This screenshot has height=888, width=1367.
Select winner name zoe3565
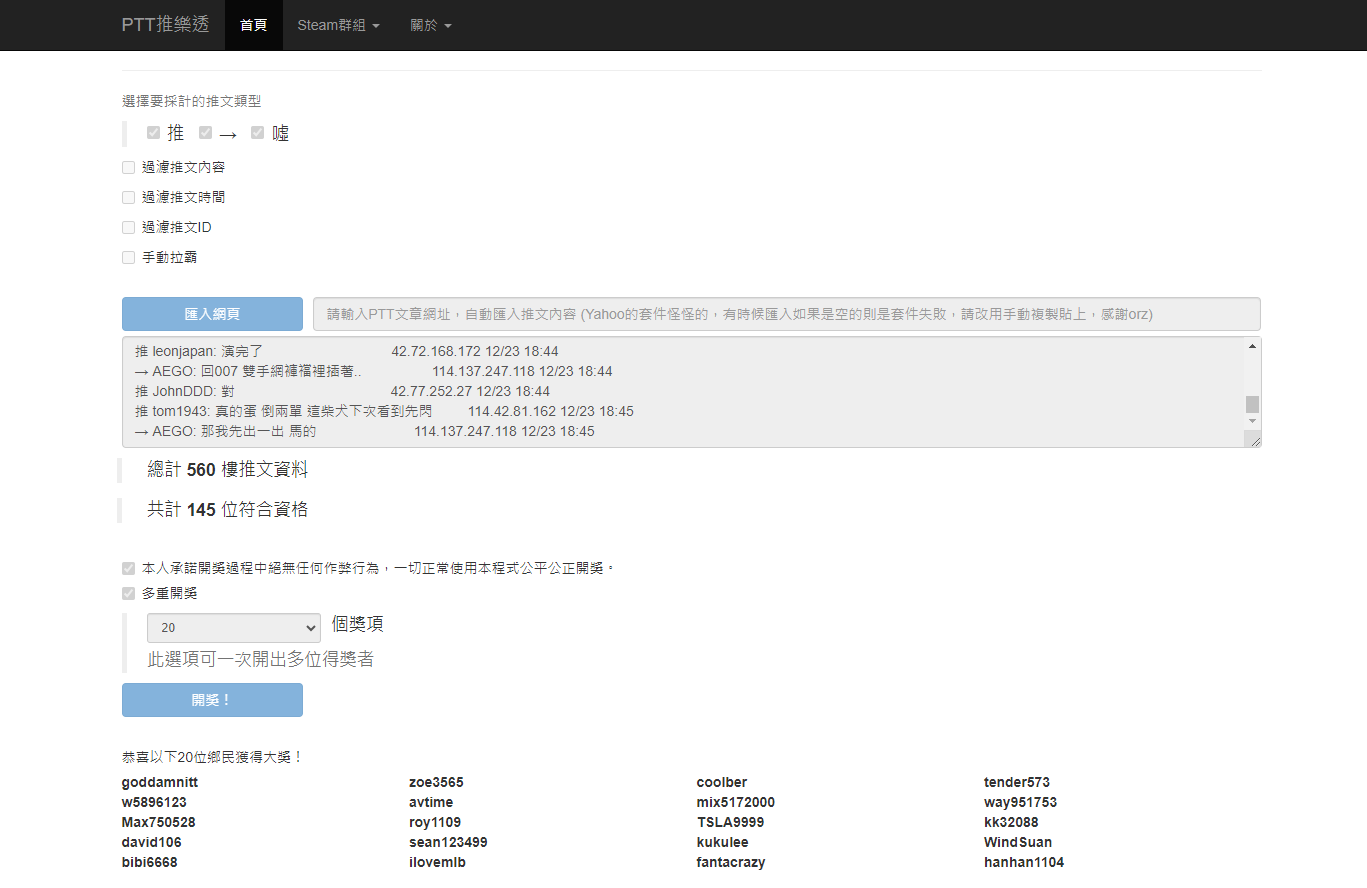436,782
